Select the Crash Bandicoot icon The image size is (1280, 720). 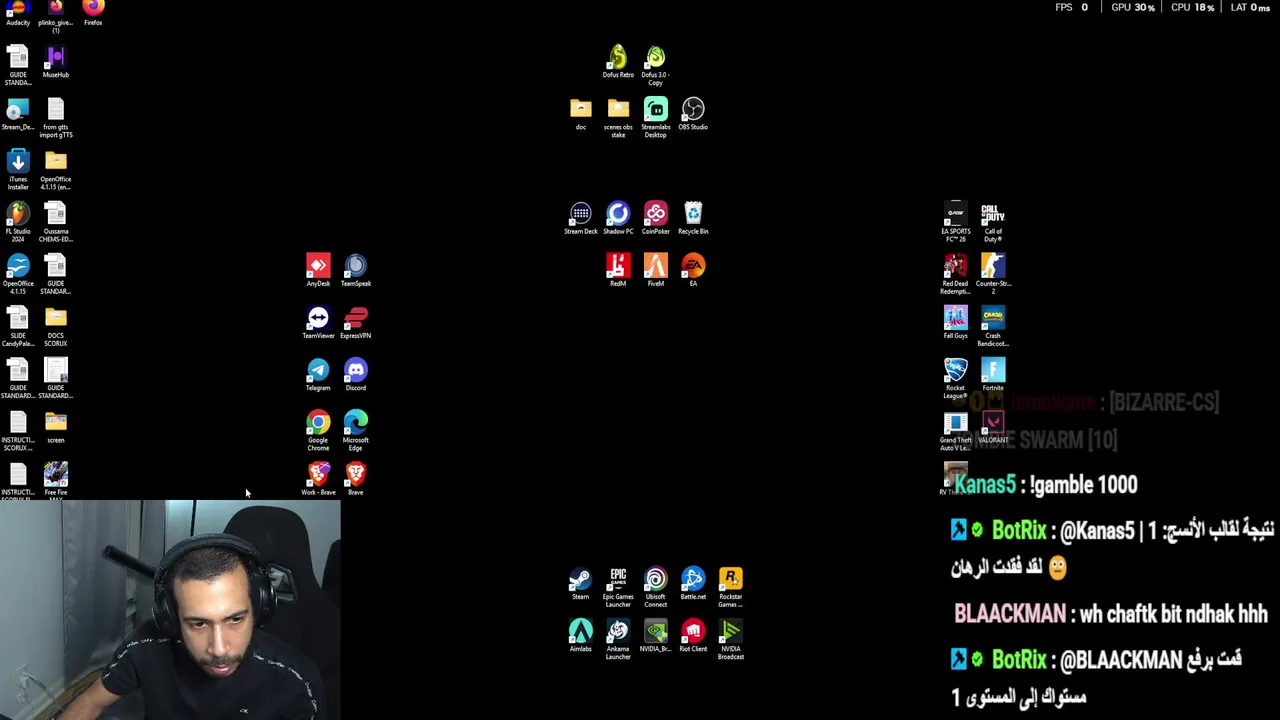pyautogui.click(x=993, y=325)
